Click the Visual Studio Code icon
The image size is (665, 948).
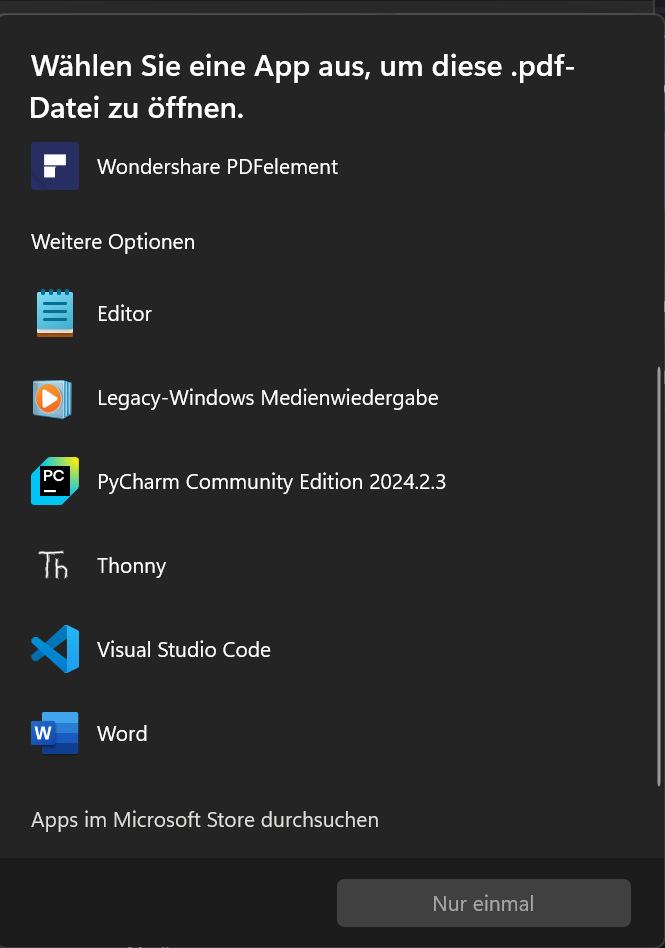55,649
